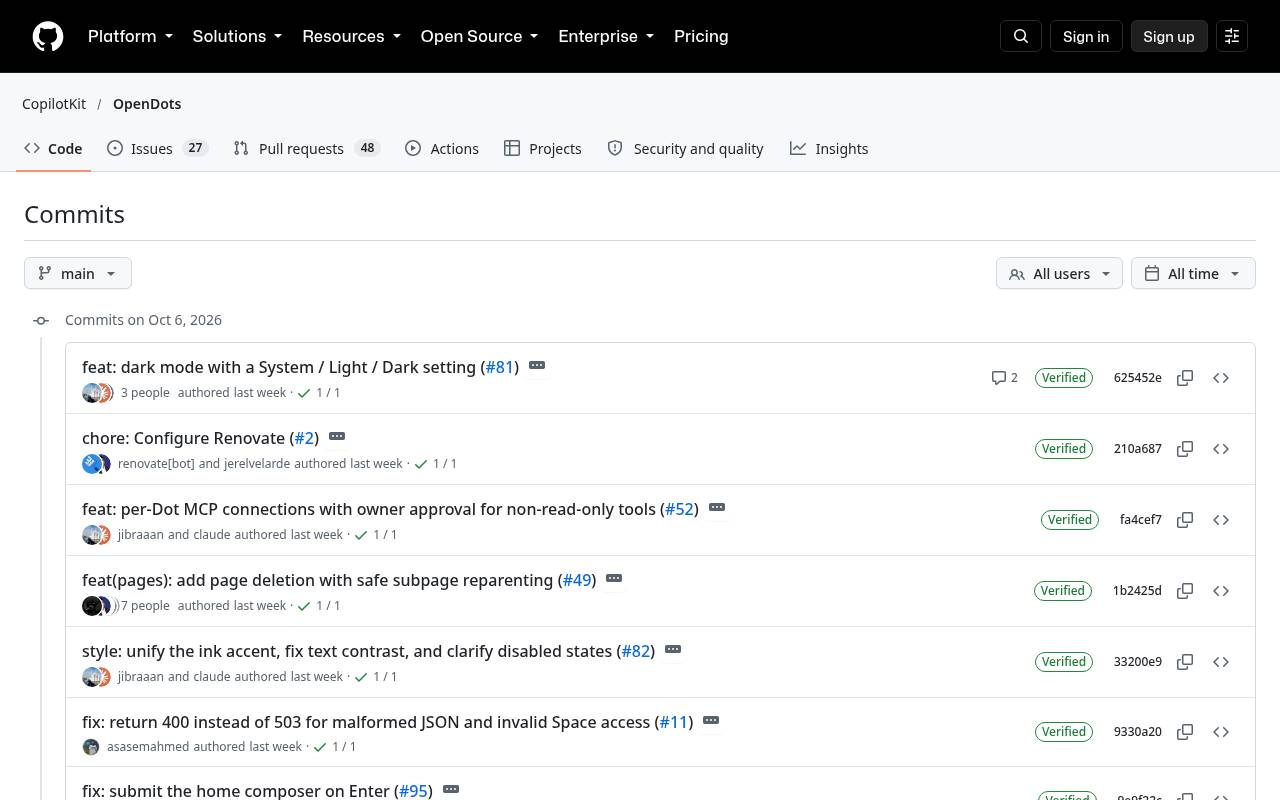
Task: Open the All time date filter
Action: [1193, 273]
